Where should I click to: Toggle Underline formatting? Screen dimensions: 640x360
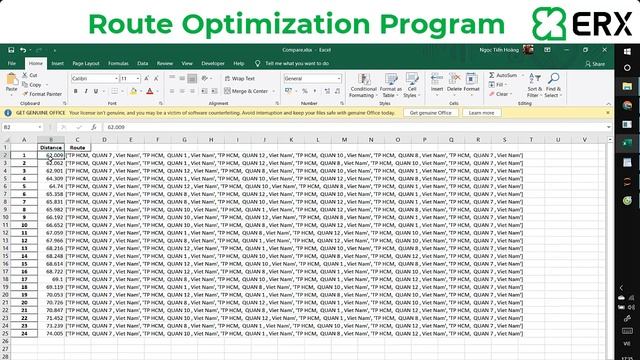pyautogui.click(x=96, y=91)
